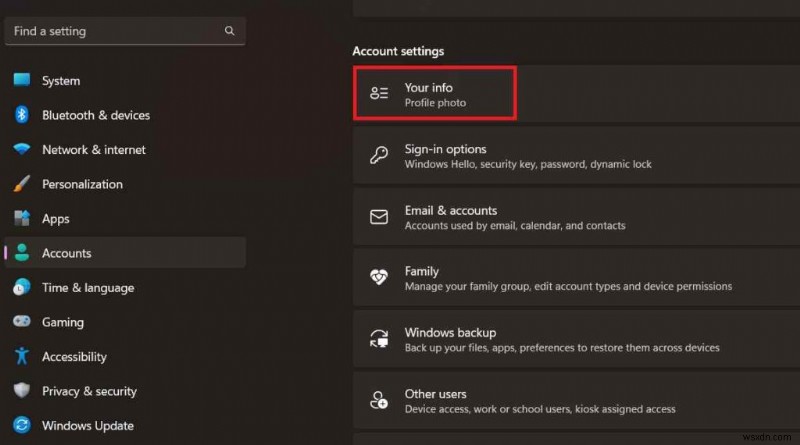The width and height of the screenshot is (800, 445).
Task: Open Email & accounts settings
Action: 576,216
